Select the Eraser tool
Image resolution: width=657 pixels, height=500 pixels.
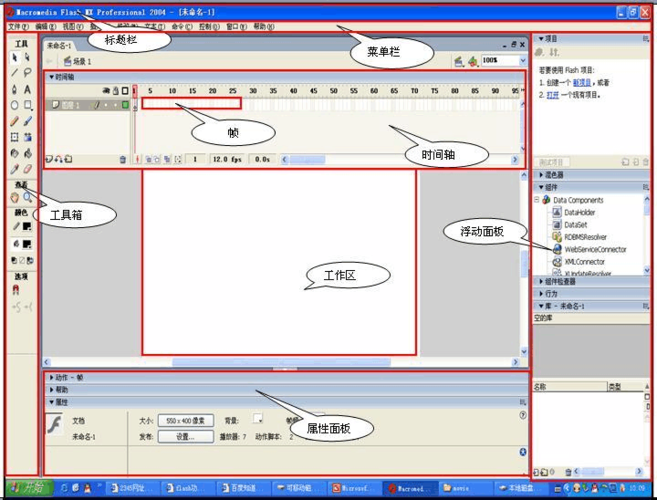28,169
